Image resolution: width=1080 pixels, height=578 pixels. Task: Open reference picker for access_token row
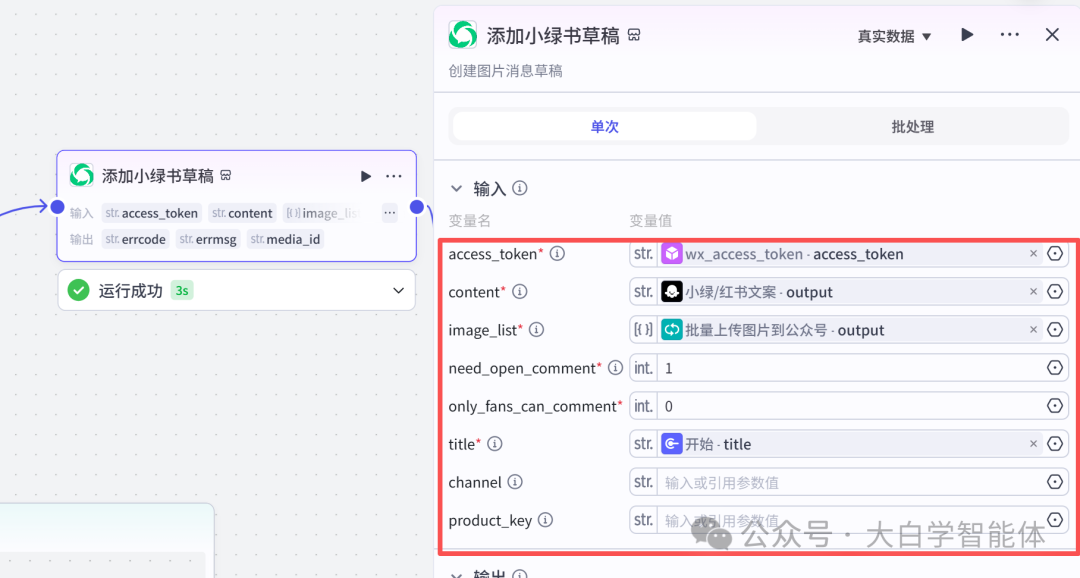tap(1055, 254)
